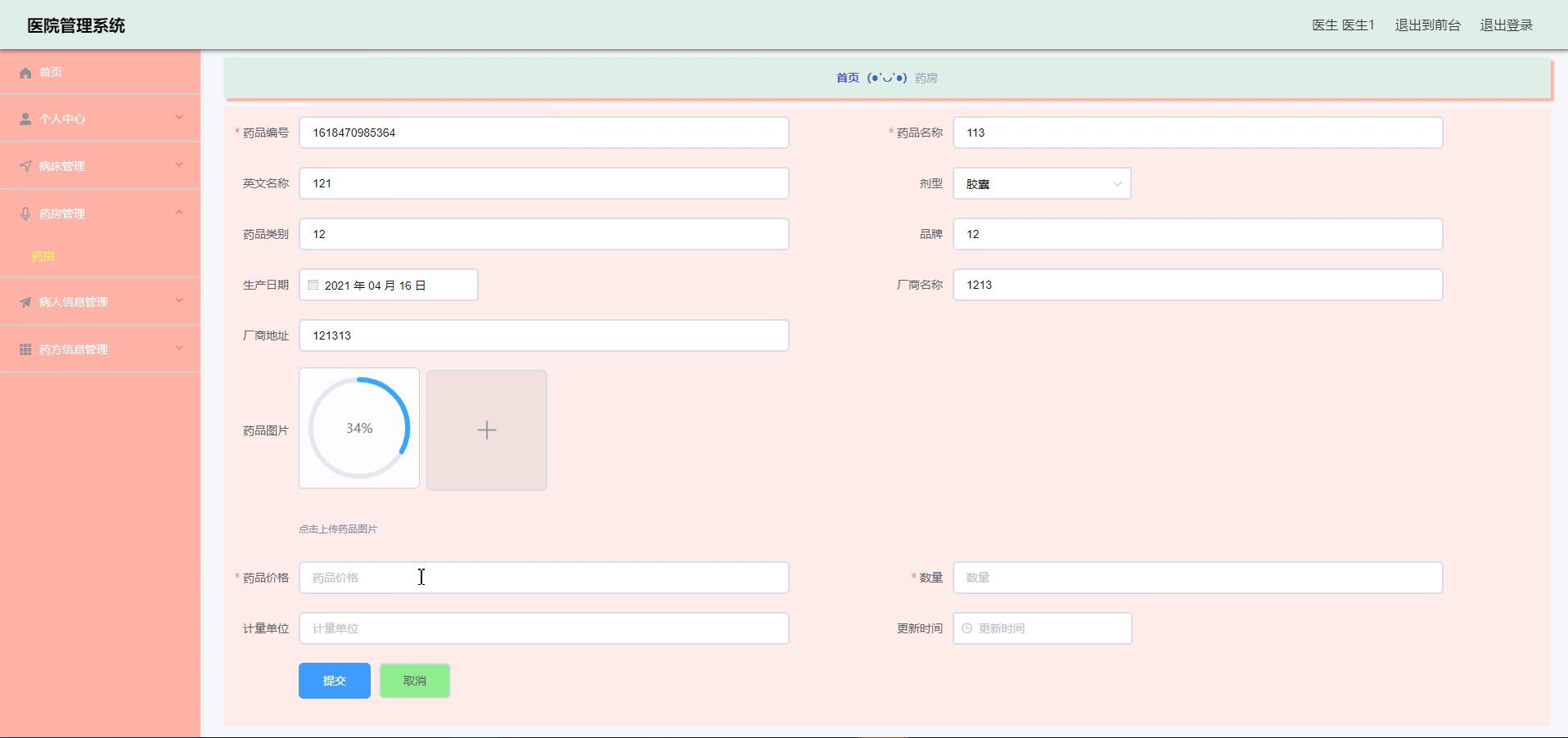1568x738 pixels.
Task: Click the calendar icon in the 生产日期 field
Action: pyautogui.click(x=313, y=286)
